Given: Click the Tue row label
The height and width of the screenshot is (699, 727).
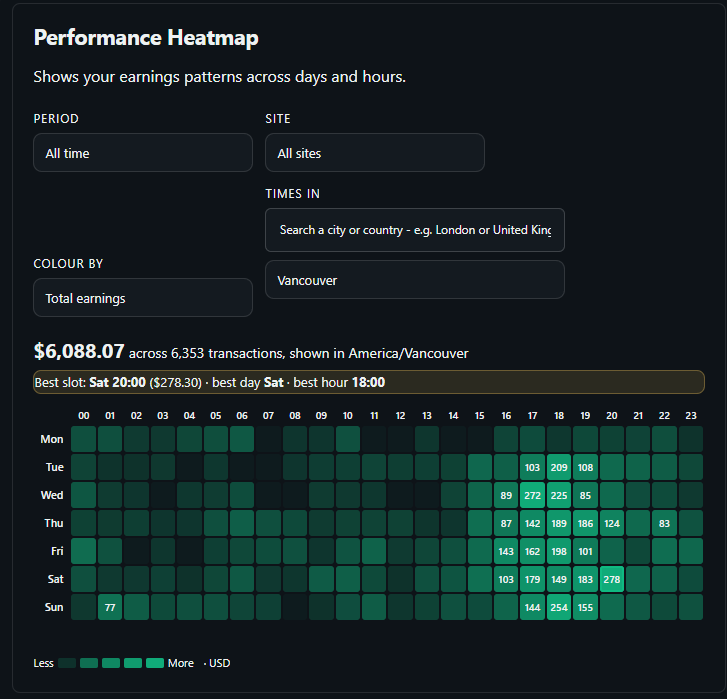Looking at the screenshot, I should 55,467.
